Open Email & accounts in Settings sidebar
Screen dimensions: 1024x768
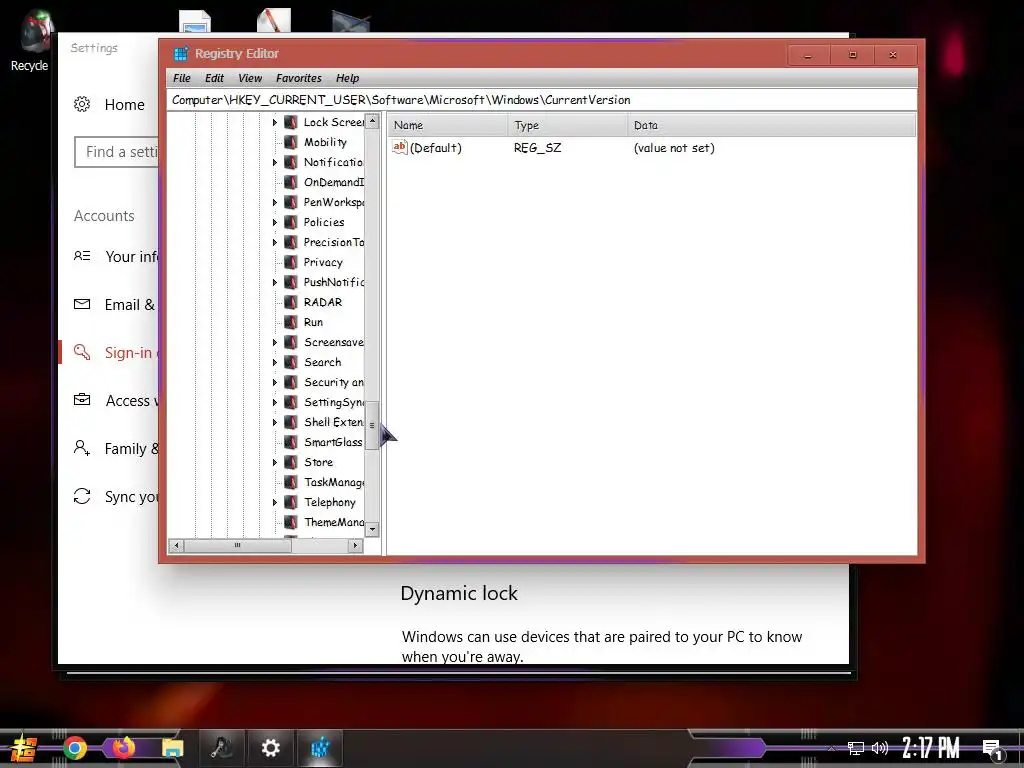tap(116, 304)
